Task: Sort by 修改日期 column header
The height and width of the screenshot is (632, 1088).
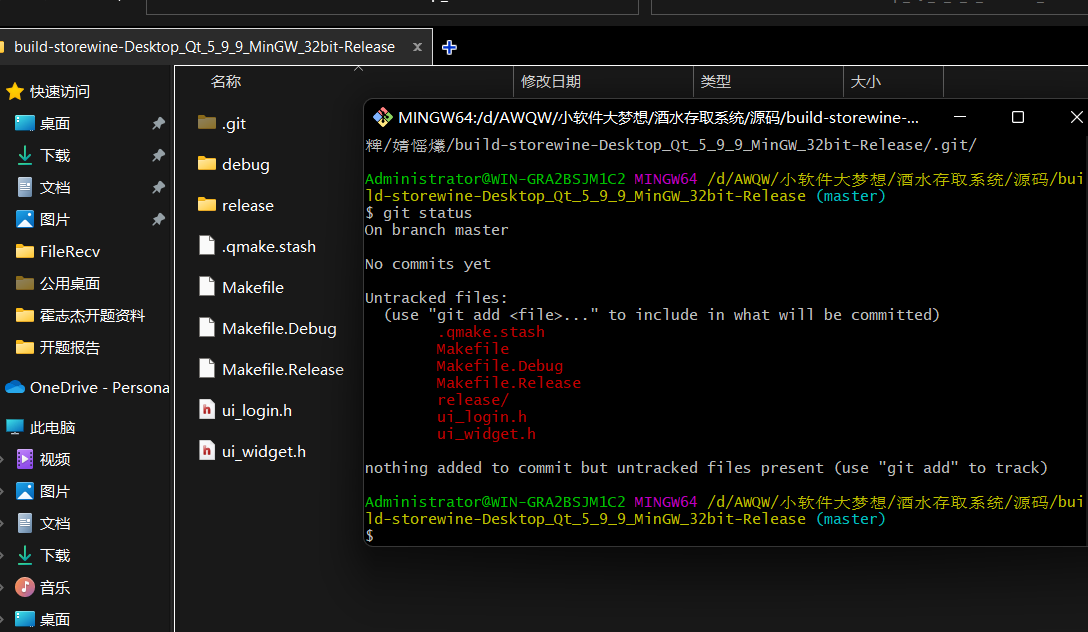Action: pos(550,82)
